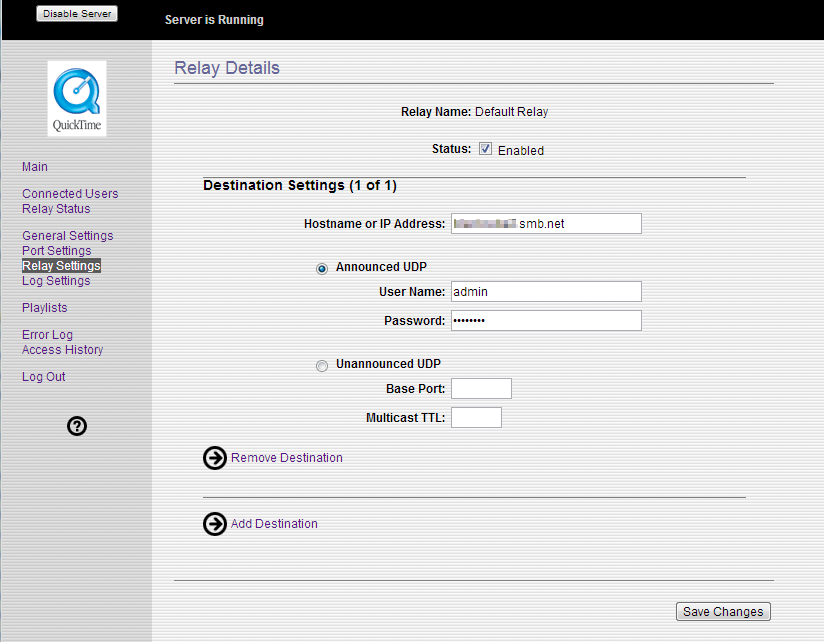Open Log Settings page

(x=56, y=281)
